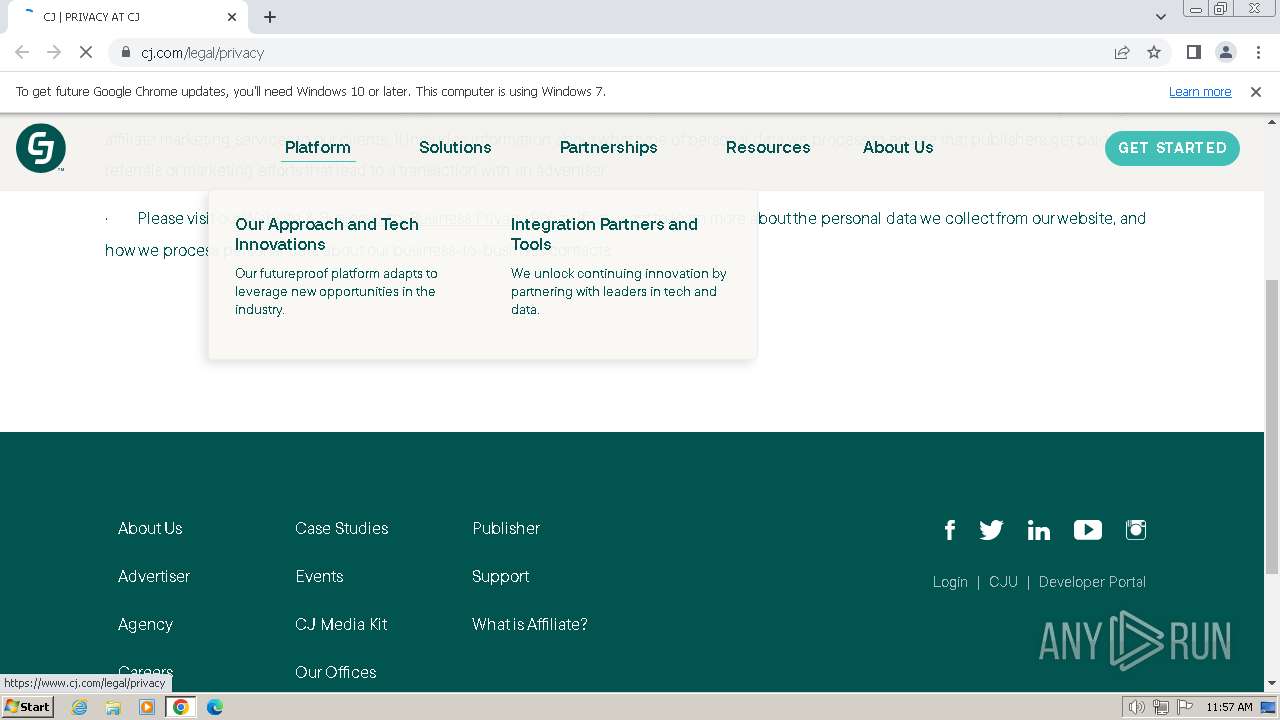
Task: Click the CJ logo icon
Action: (41, 148)
